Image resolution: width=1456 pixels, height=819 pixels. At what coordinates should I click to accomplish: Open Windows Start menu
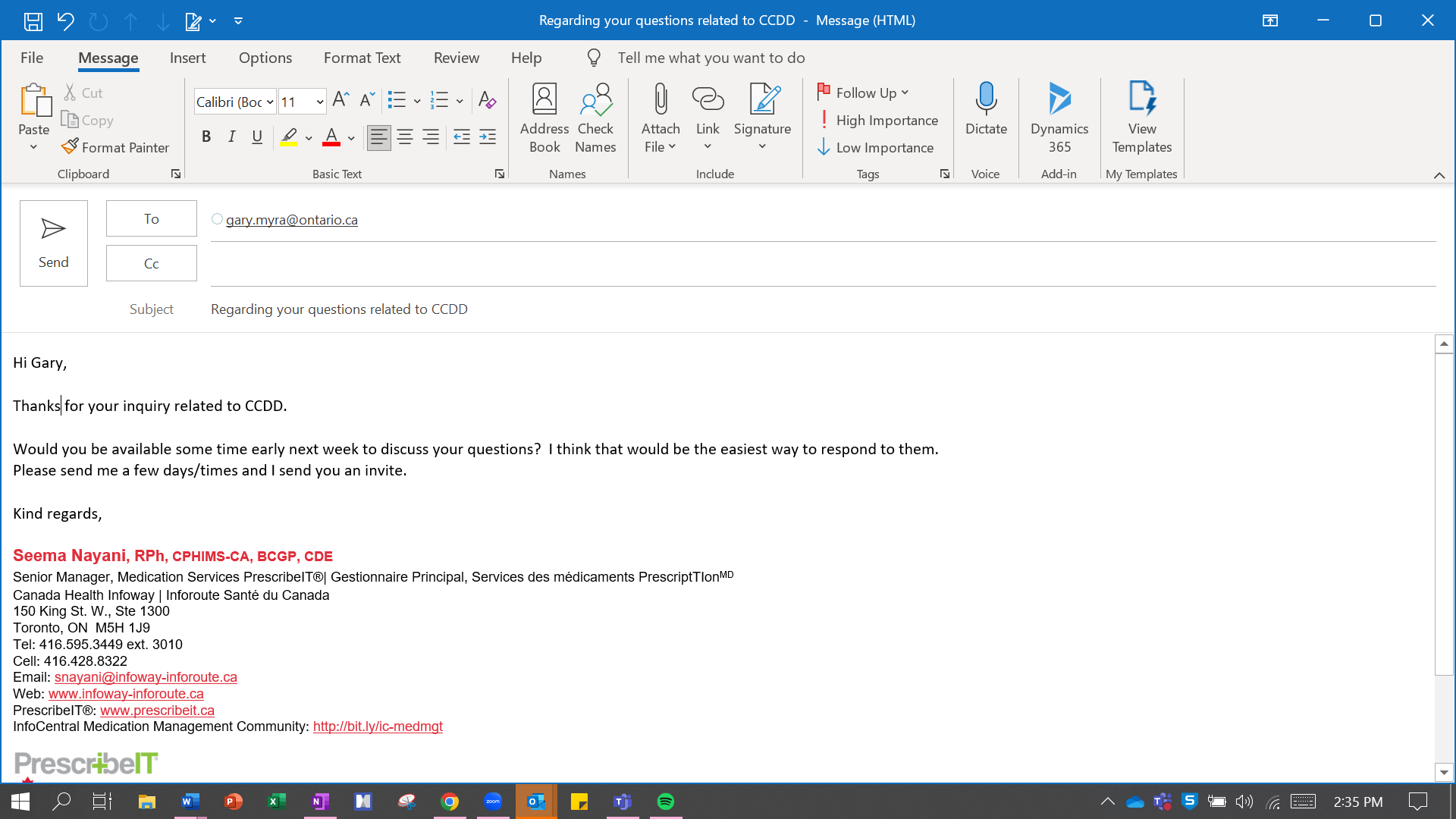[x=20, y=802]
